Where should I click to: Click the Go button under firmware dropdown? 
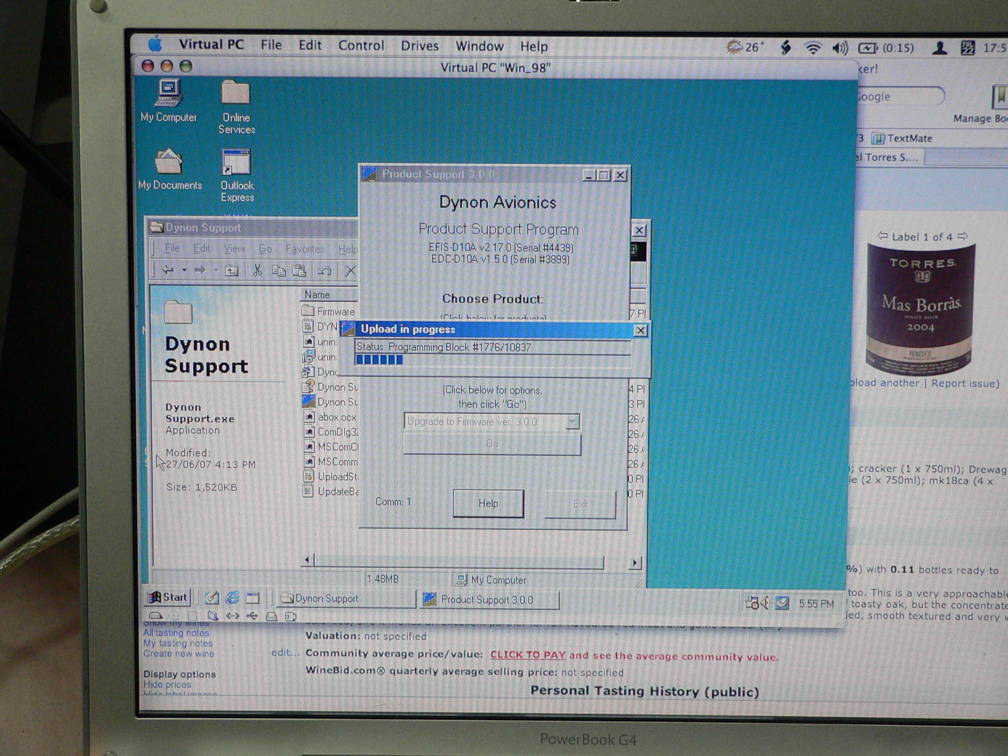492,444
